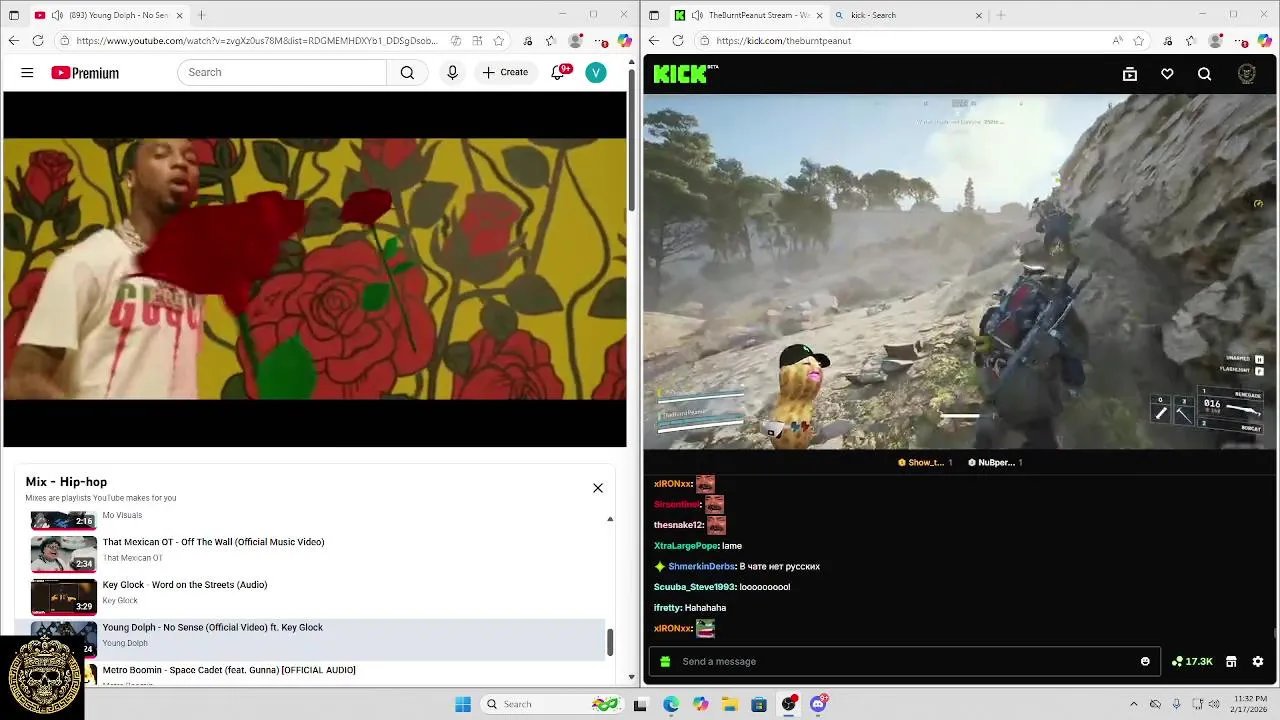Screen dimensions: 1280x720
Task: Open the YouTube hamburger guide menu
Action: point(27,72)
